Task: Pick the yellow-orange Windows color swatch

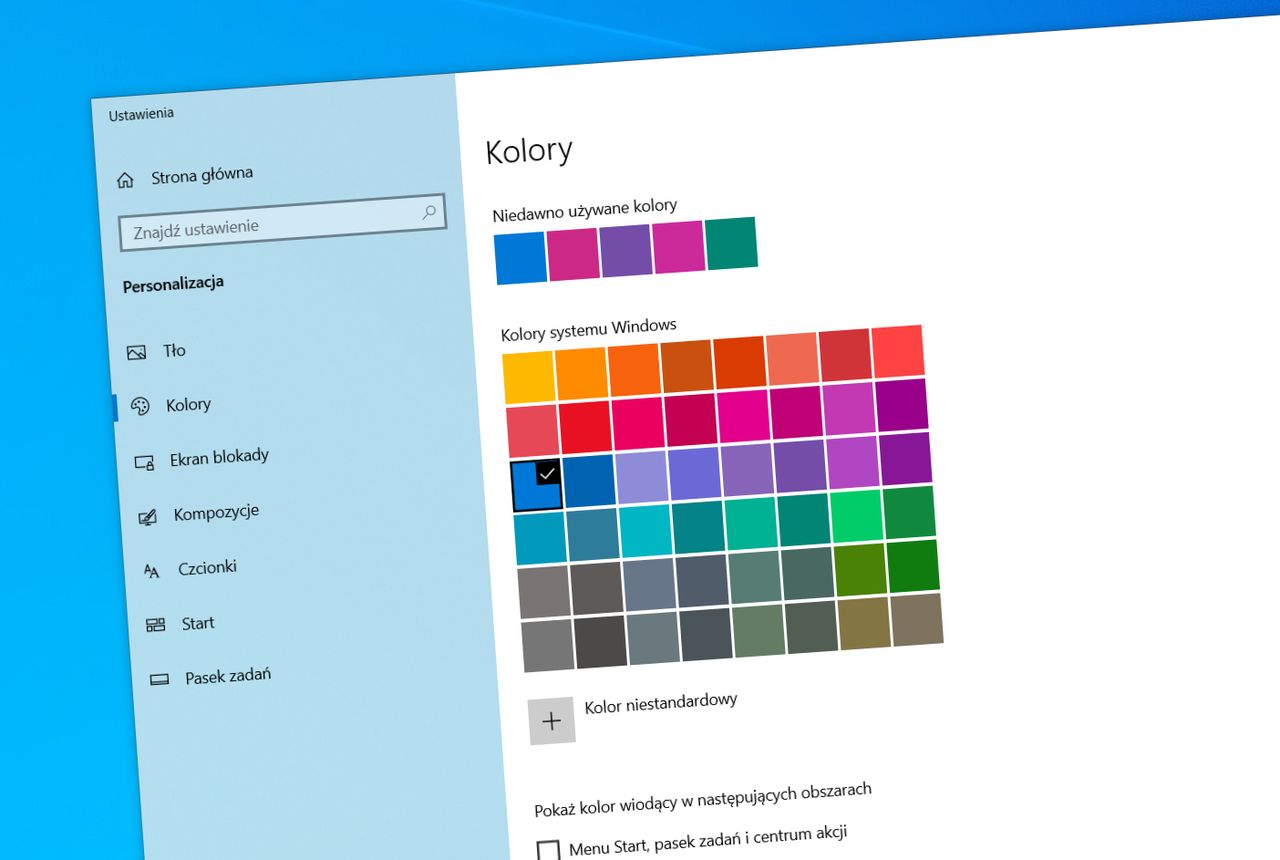Action: click(x=531, y=372)
